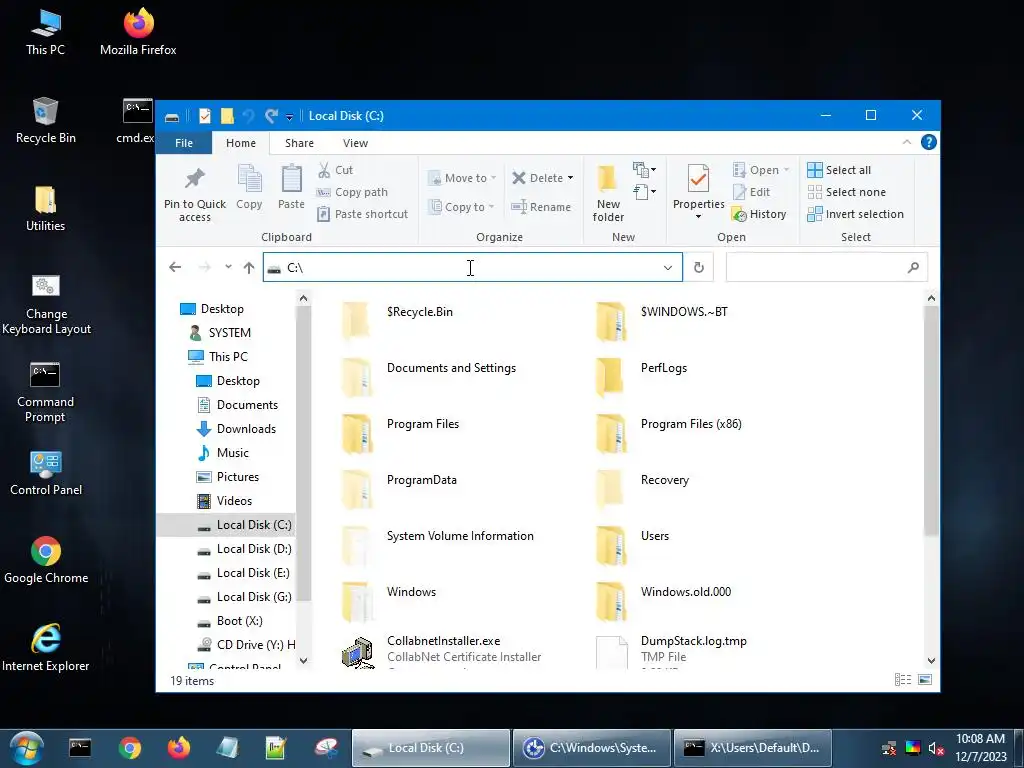This screenshot has height=768, width=1024.
Task: Open Customize Quick Access Toolbar dropdown
Action: coord(289,117)
